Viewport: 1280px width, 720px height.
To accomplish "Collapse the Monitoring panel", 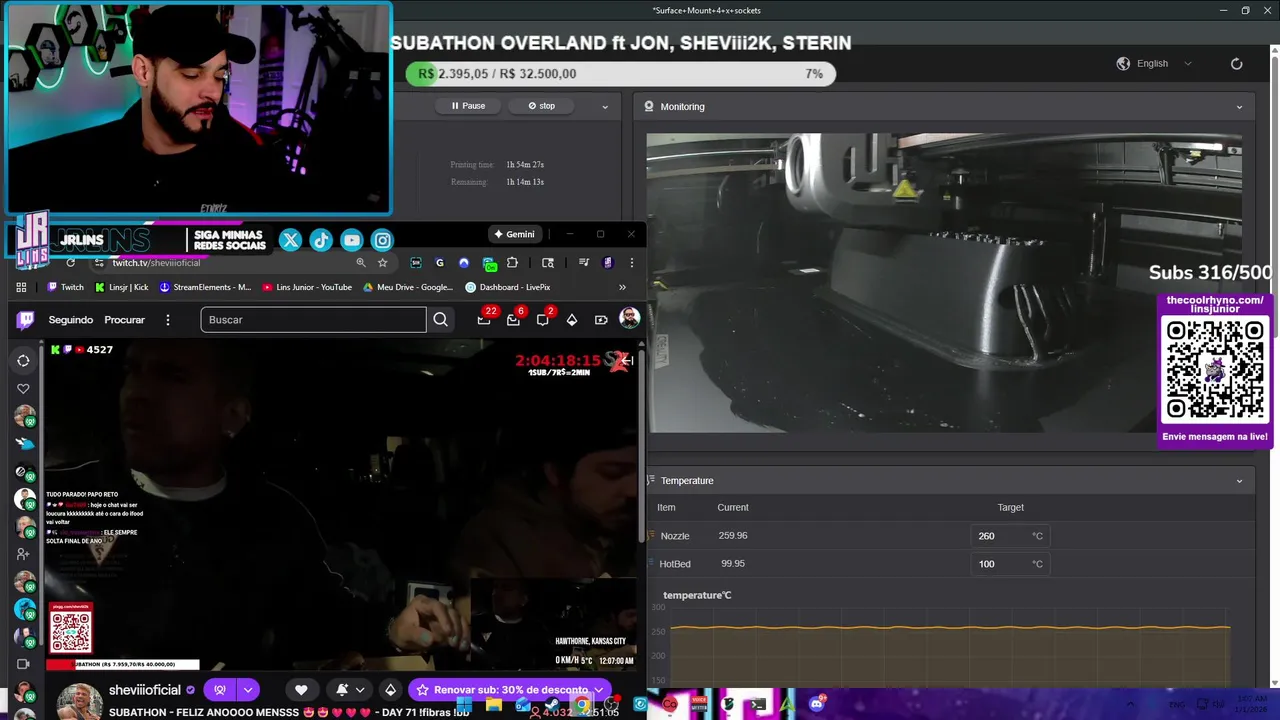I will [x=1239, y=107].
